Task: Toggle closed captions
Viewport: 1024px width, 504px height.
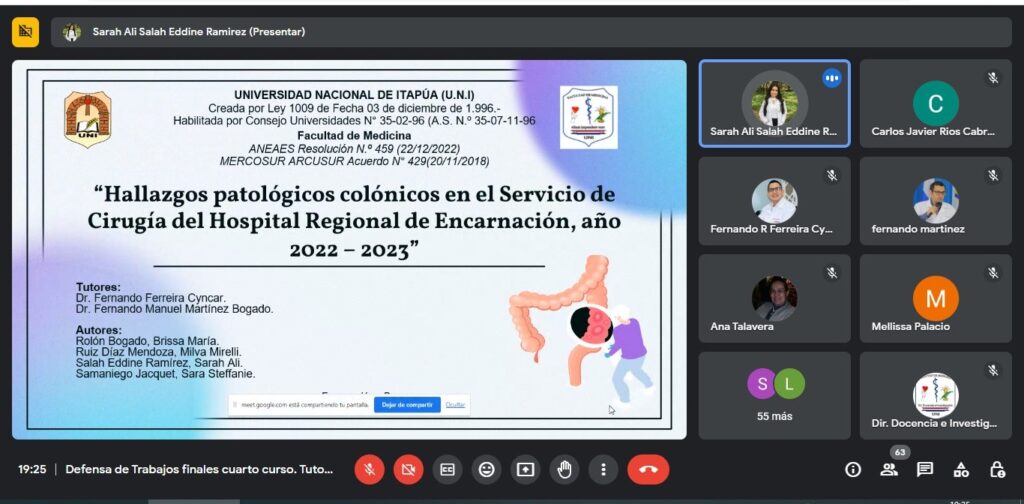Action: click(x=447, y=469)
